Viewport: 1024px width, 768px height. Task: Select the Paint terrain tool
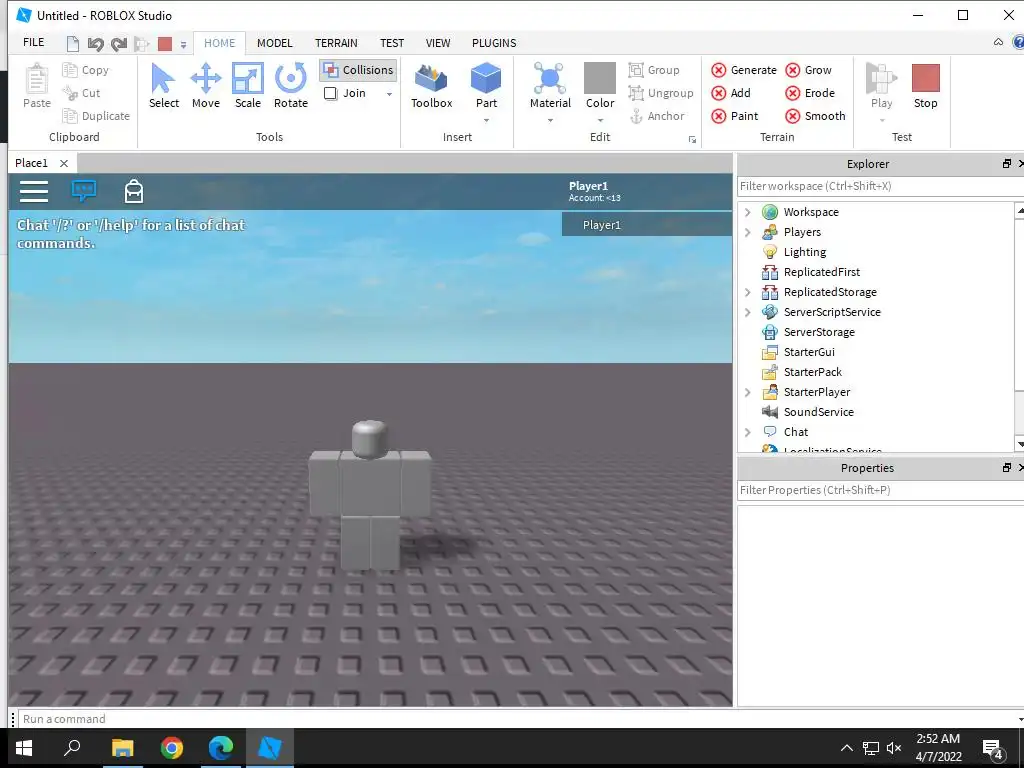tap(735, 116)
